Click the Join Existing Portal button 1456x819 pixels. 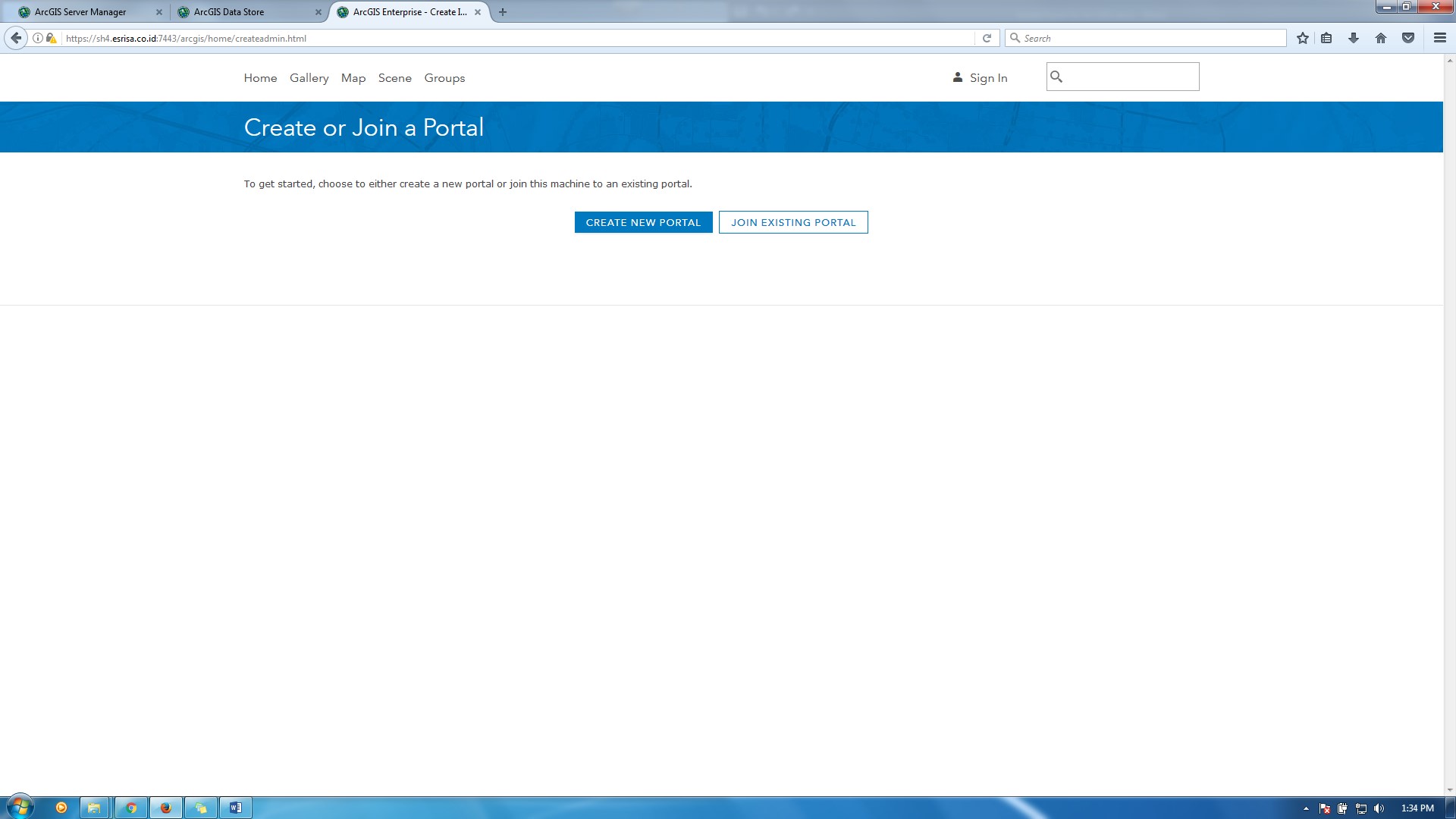click(793, 222)
